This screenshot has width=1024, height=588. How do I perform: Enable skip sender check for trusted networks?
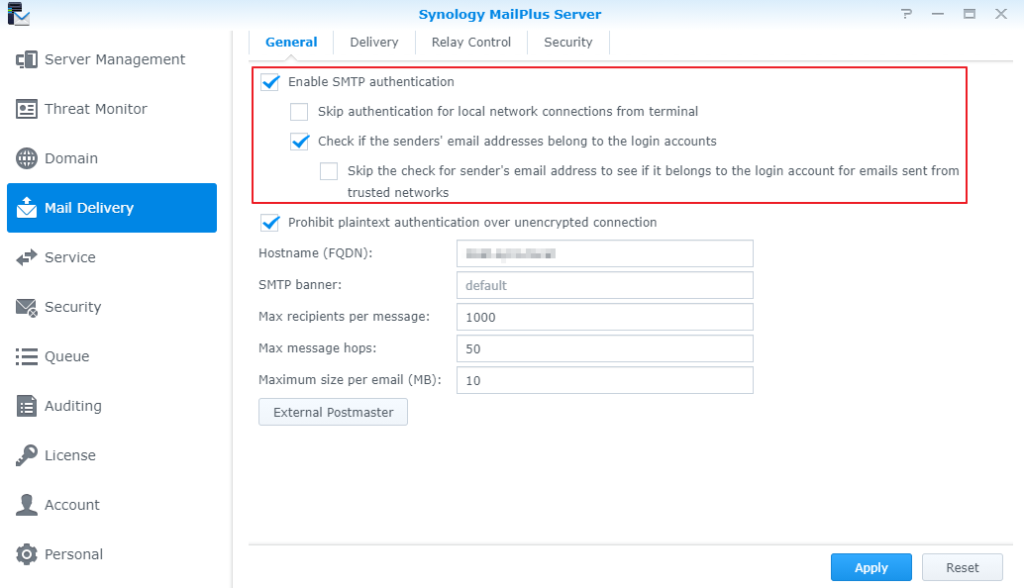[329, 171]
